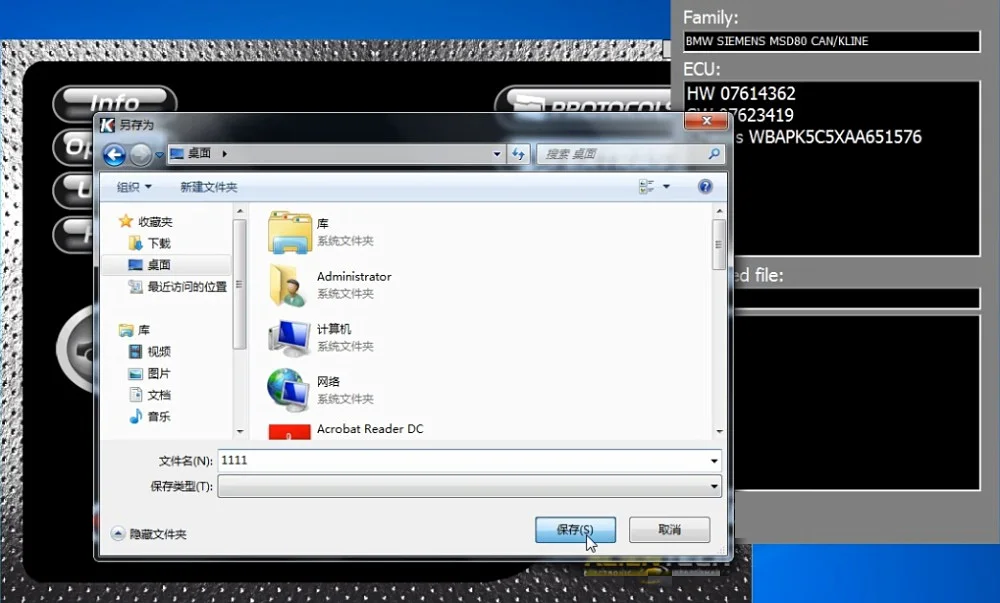The image size is (1000, 603).
Task: Click the K icon in the dialog title bar
Action: click(x=107, y=125)
